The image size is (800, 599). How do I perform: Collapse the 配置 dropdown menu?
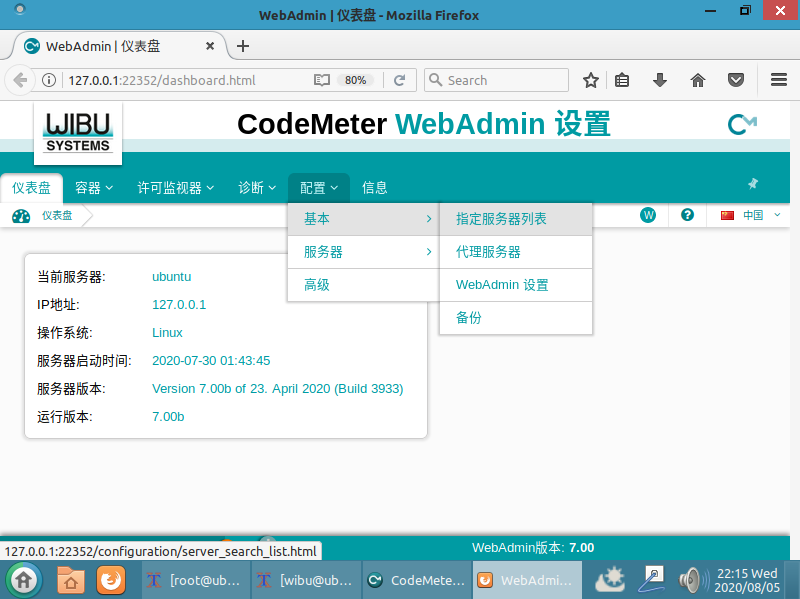(318, 188)
